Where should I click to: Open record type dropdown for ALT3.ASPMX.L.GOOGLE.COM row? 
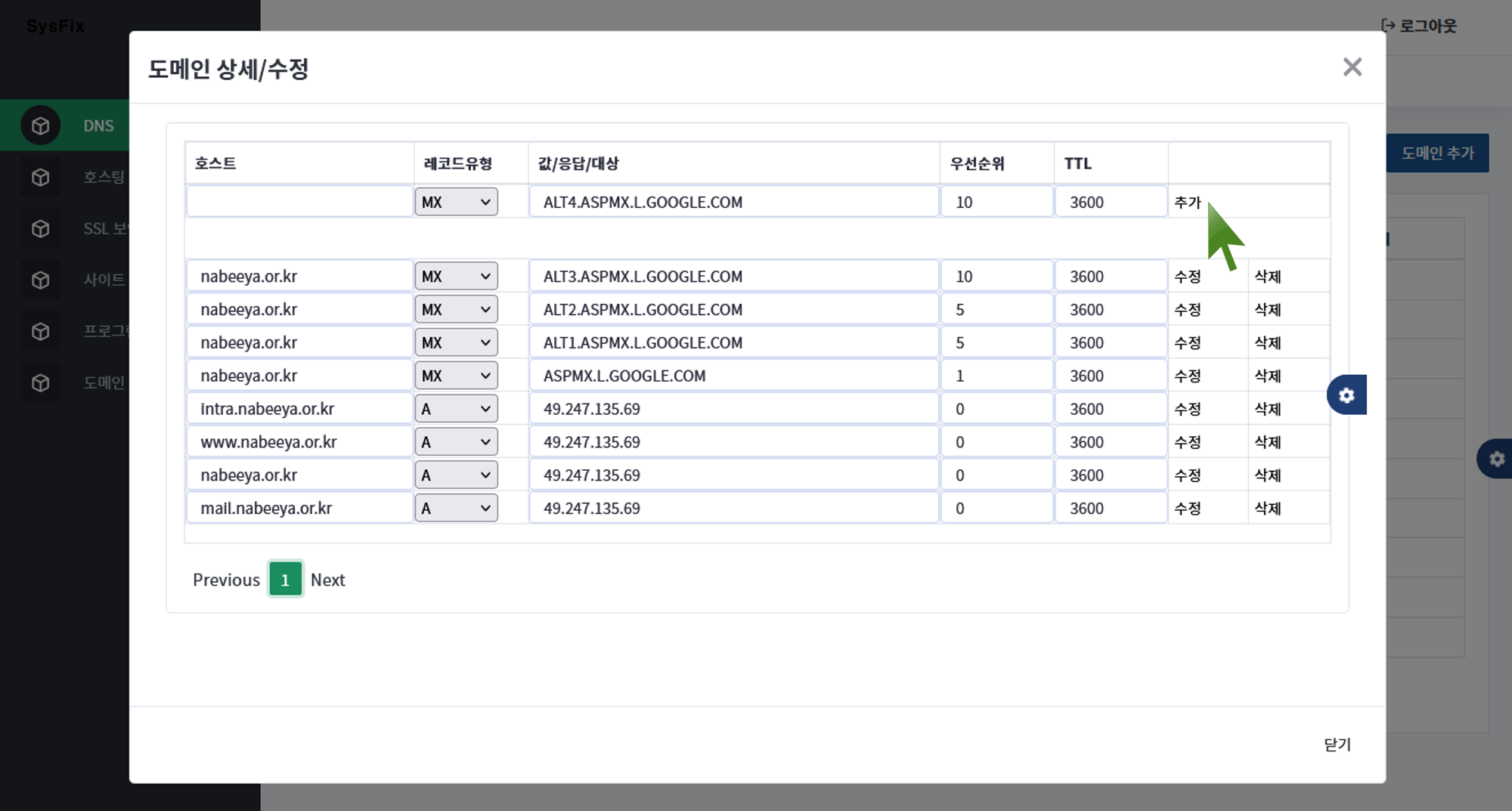tap(456, 277)
